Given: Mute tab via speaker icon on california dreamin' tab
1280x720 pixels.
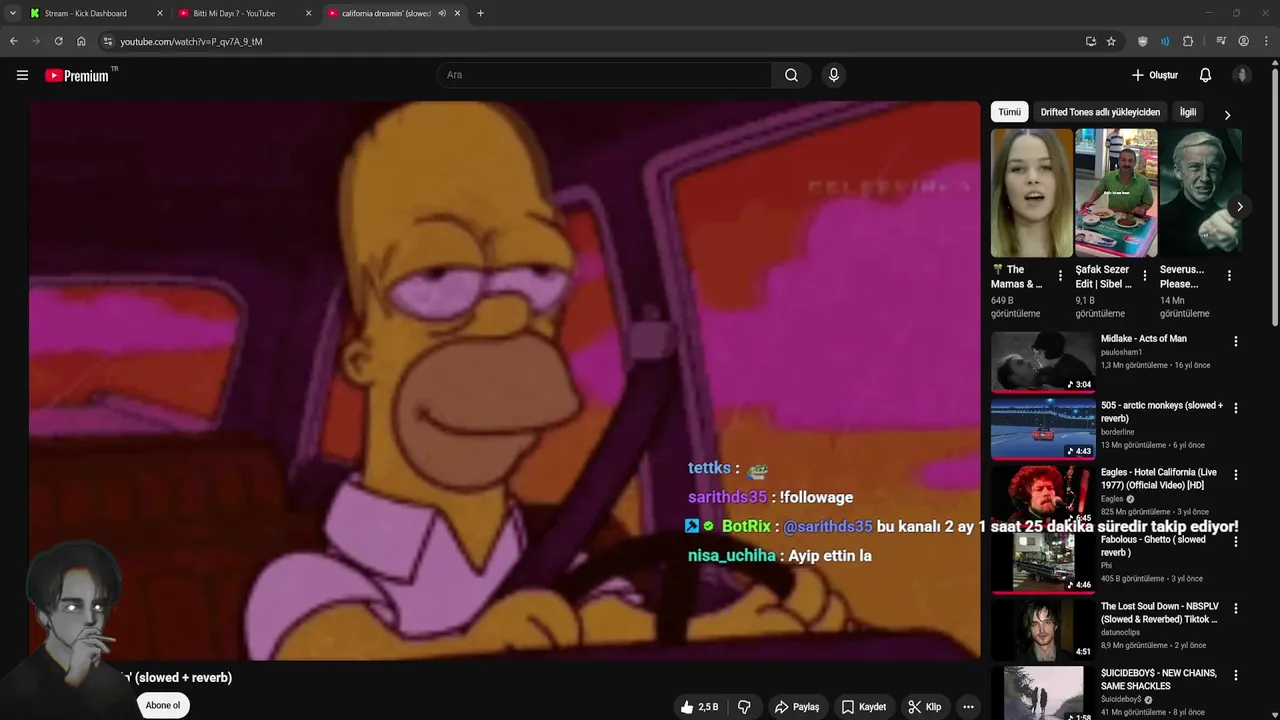Looking at the screenshot, I should pos(442,13).
